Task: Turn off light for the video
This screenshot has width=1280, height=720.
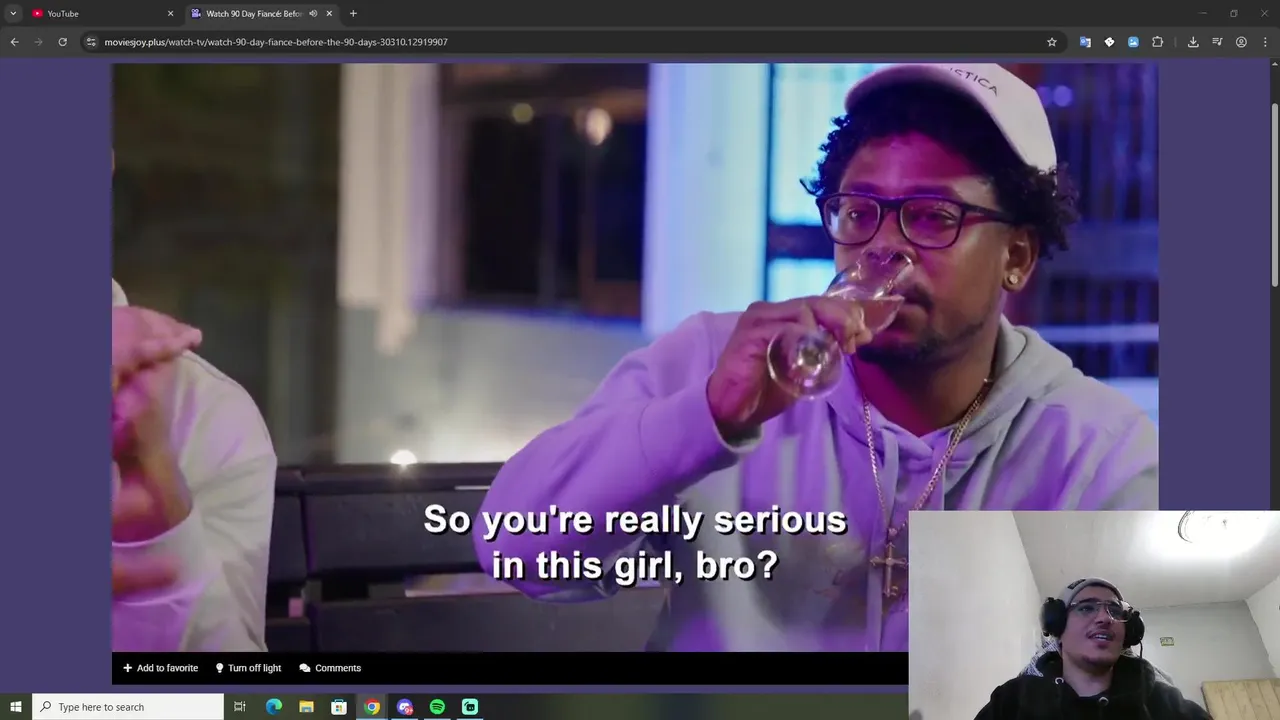Action: tap(248, 668)
